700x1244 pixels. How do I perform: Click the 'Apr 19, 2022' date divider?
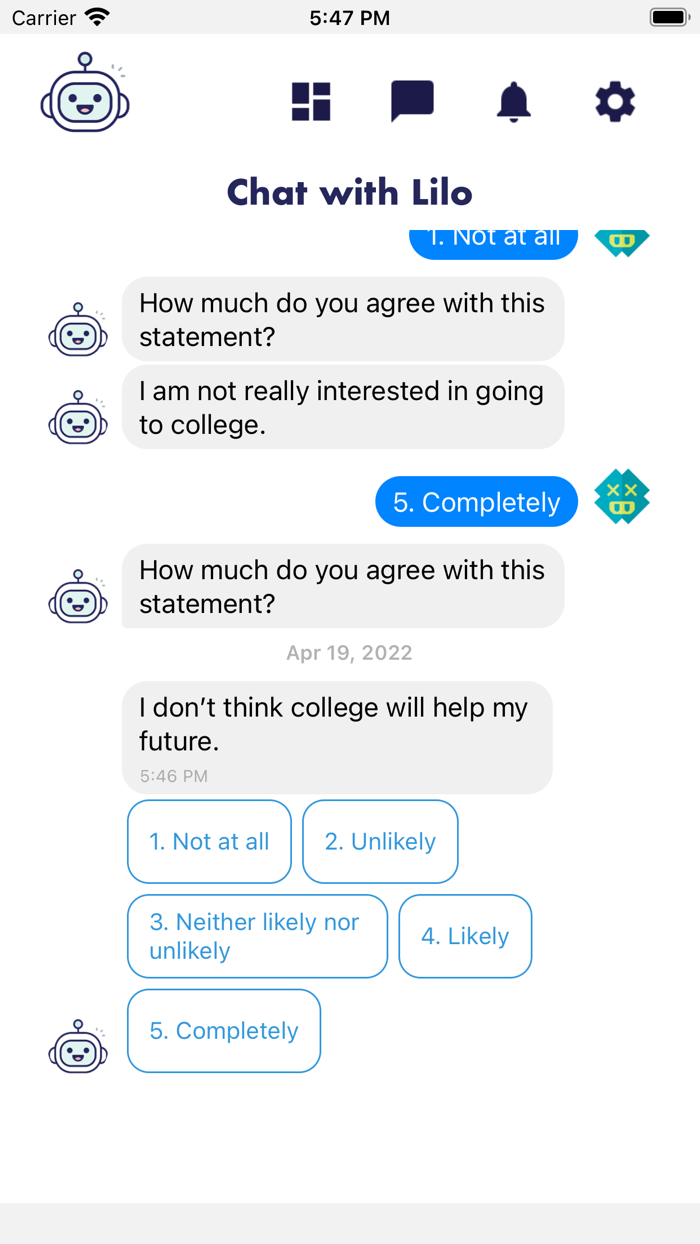(x=349, y=652)
